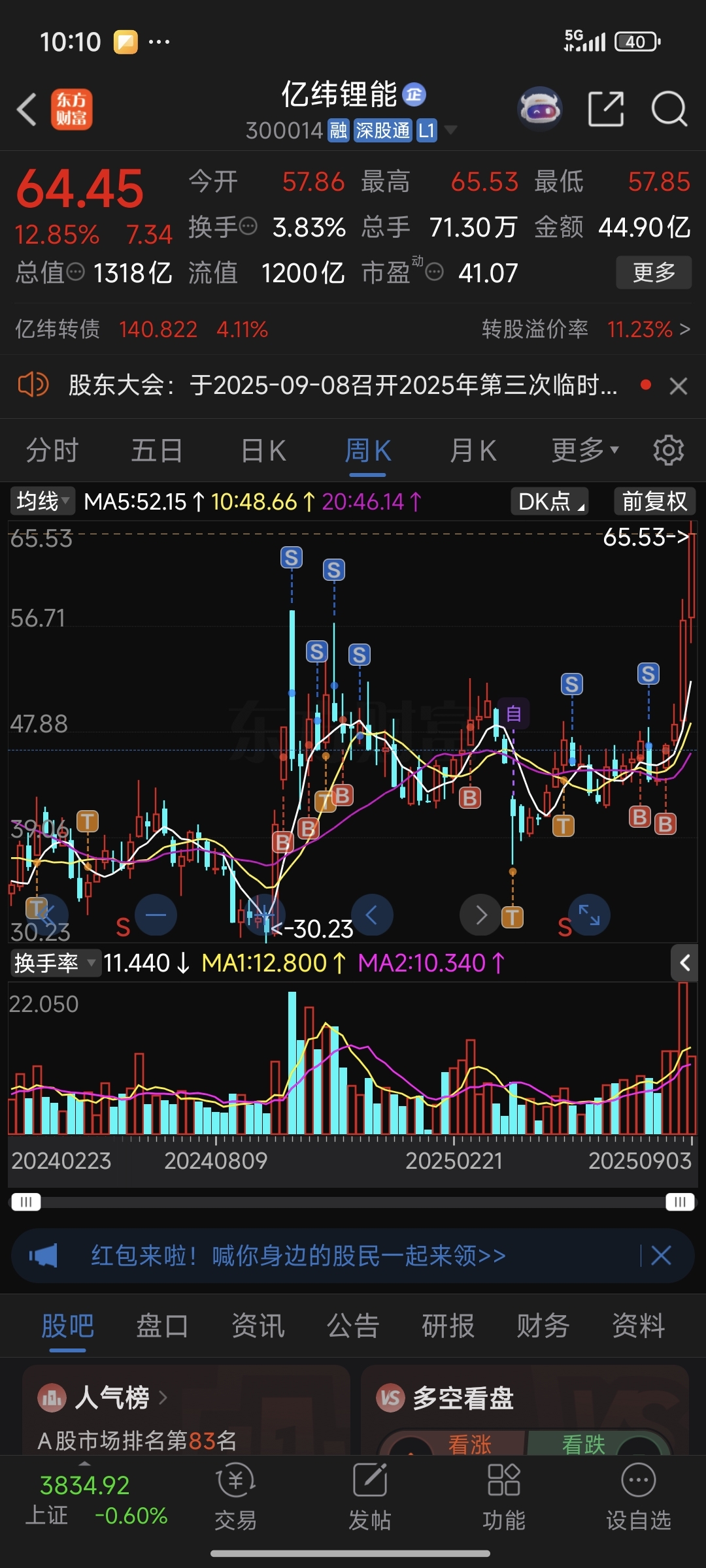Tap the L1 quote level tag

click(x=427, y=131)
